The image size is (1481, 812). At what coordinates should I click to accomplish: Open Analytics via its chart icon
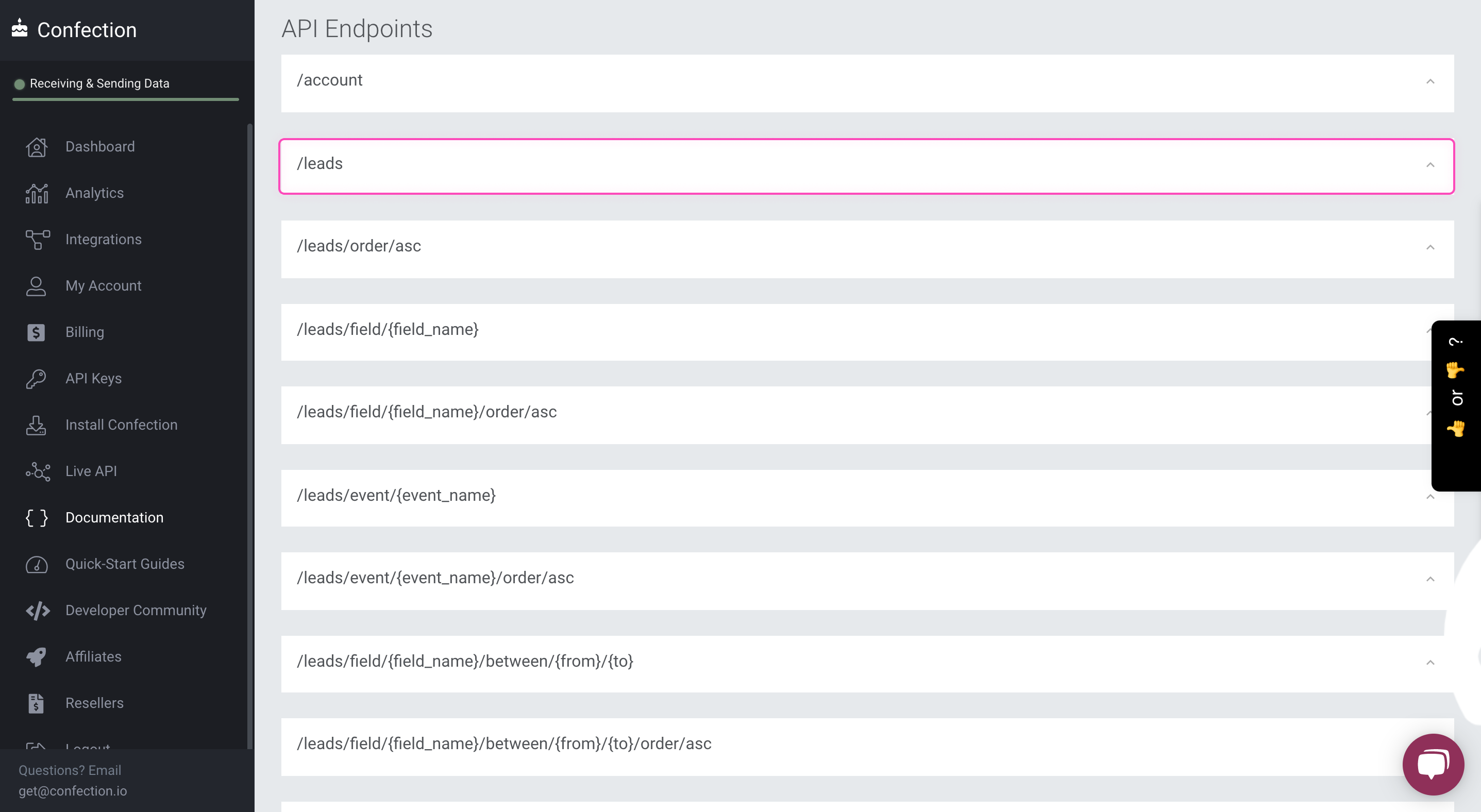(x=36, y=194)
